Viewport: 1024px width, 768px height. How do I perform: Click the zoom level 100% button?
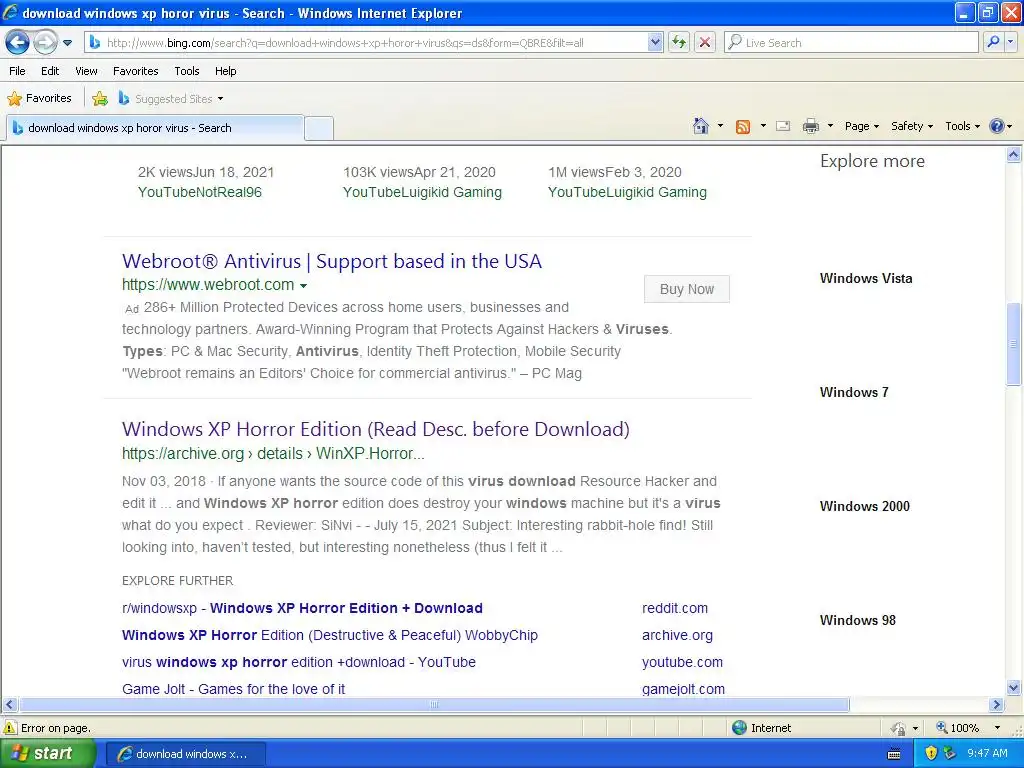(958, 728)
